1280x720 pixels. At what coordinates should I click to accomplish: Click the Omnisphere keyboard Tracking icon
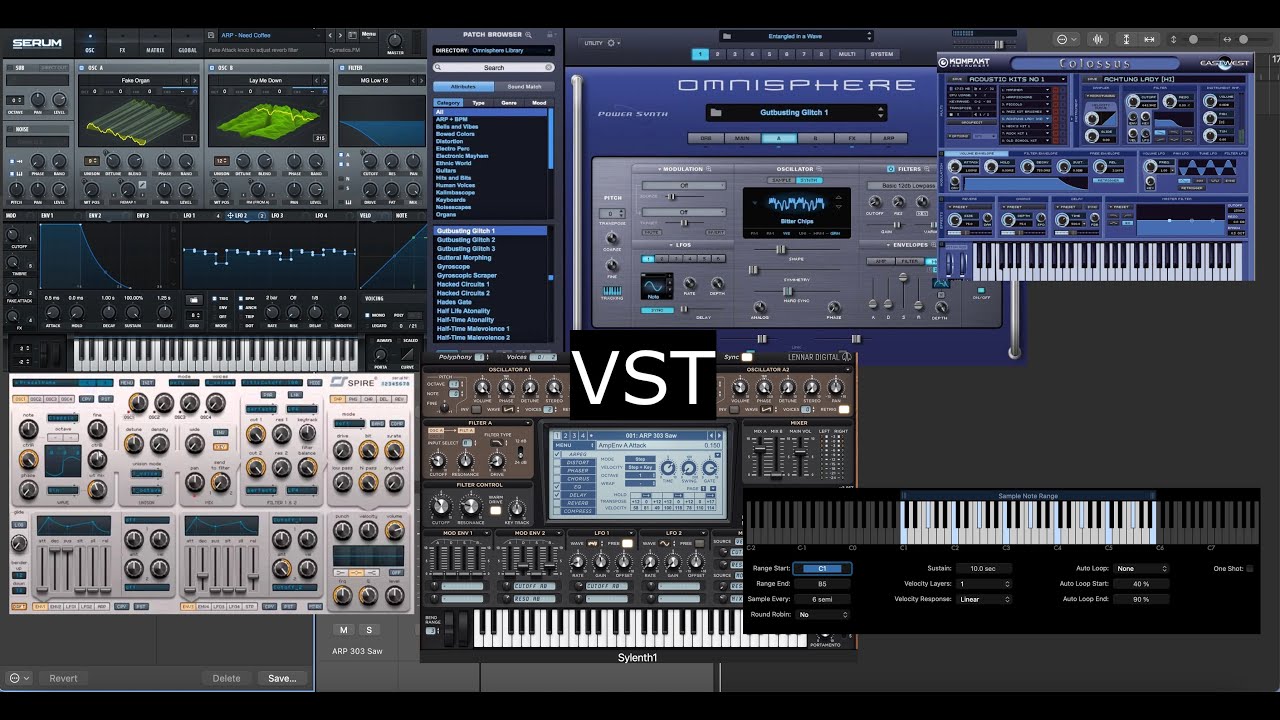pos(612,291)
